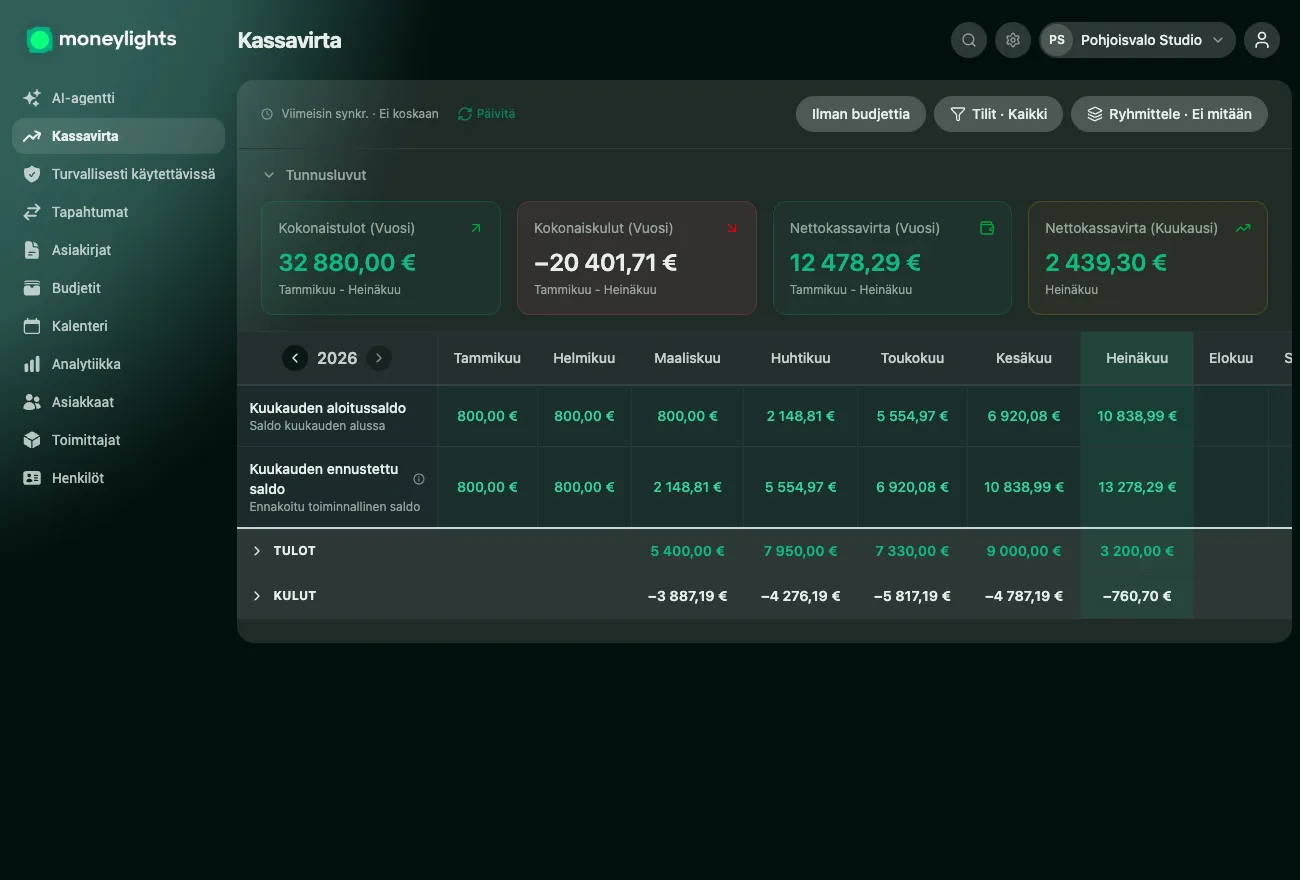The height and width of the screenshot is (880, 1300).
Task: Click the Kalenteri calendar icon
Action: point(32,326)
